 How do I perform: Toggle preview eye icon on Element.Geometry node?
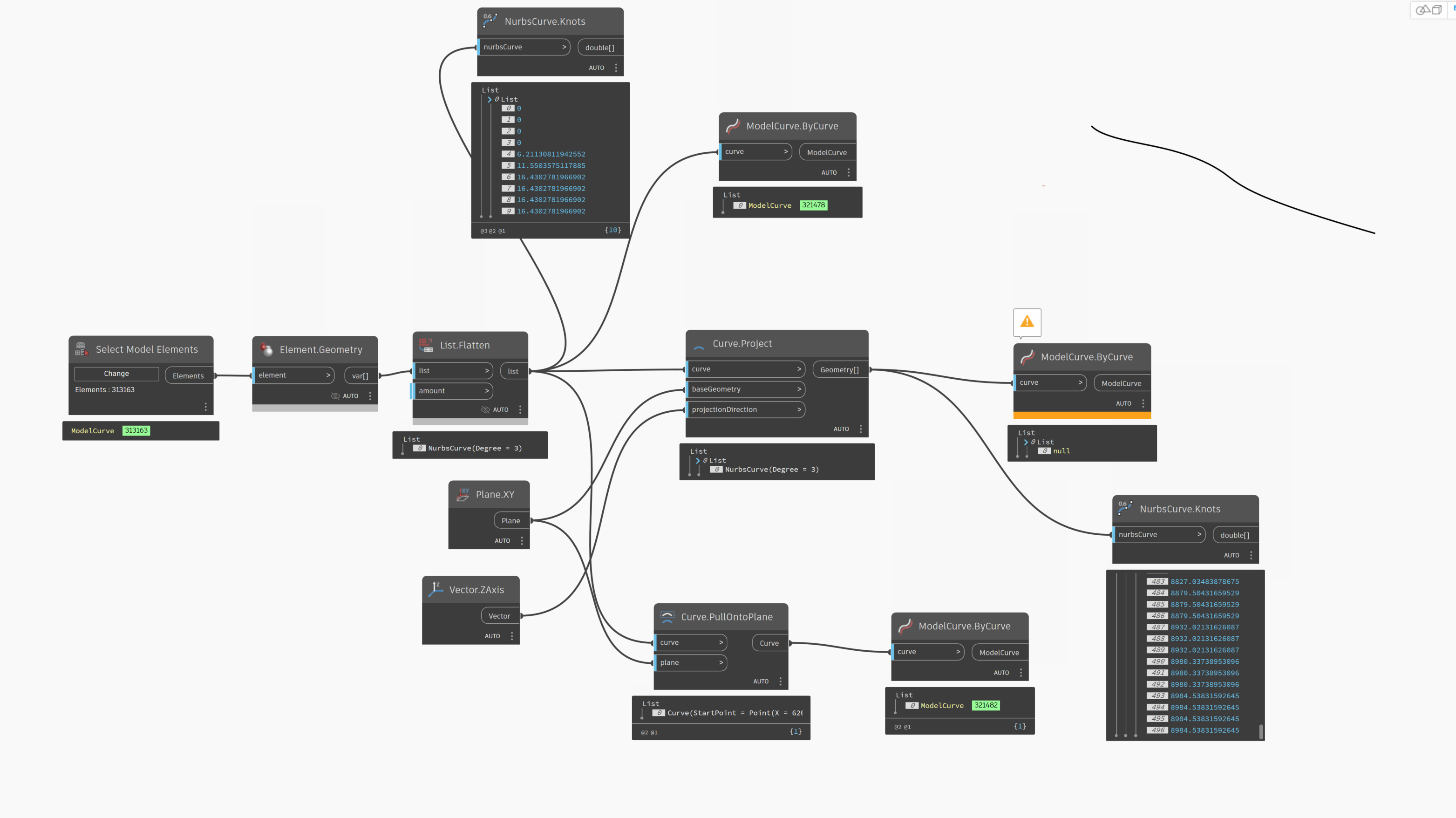335,395
